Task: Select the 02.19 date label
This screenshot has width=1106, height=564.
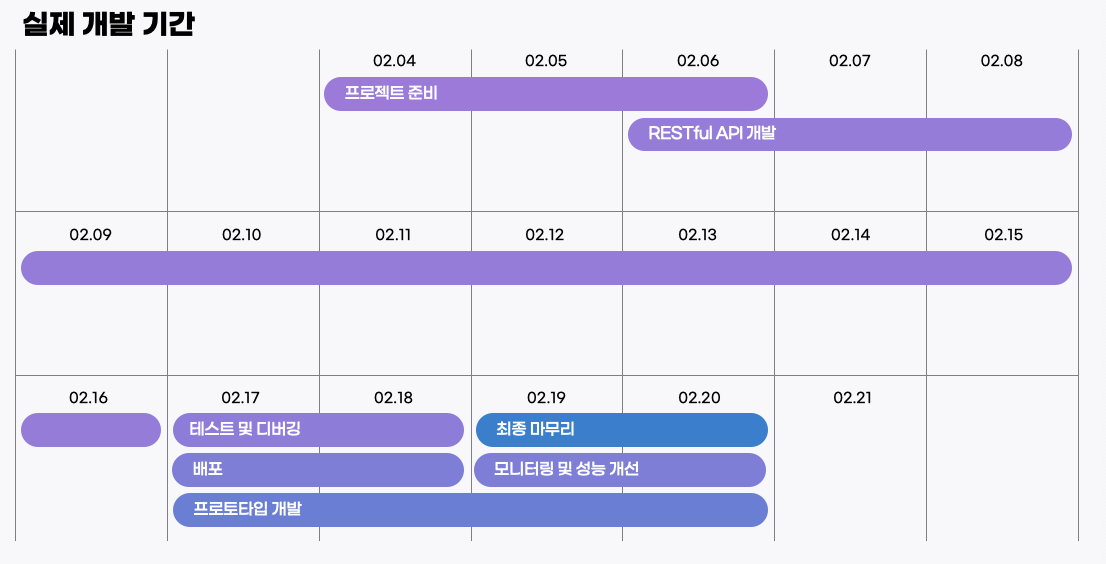Action: pos(546,398)
